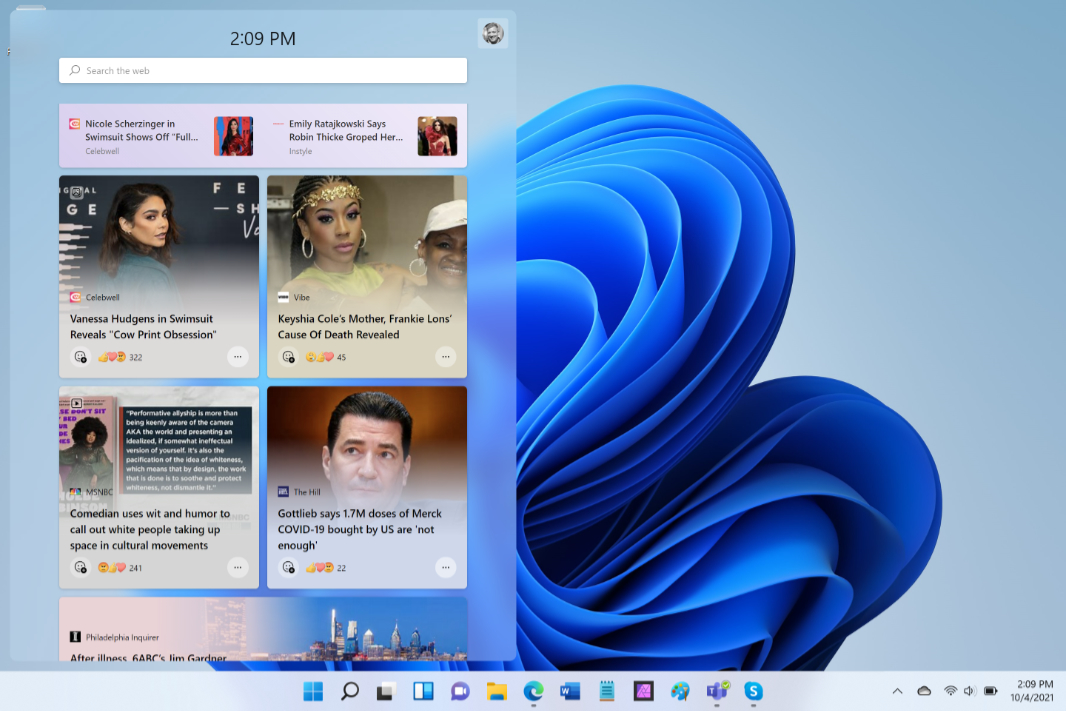Open the taskbar Search magnifier
1066x711 pixels.
click(x=350, y=691)
